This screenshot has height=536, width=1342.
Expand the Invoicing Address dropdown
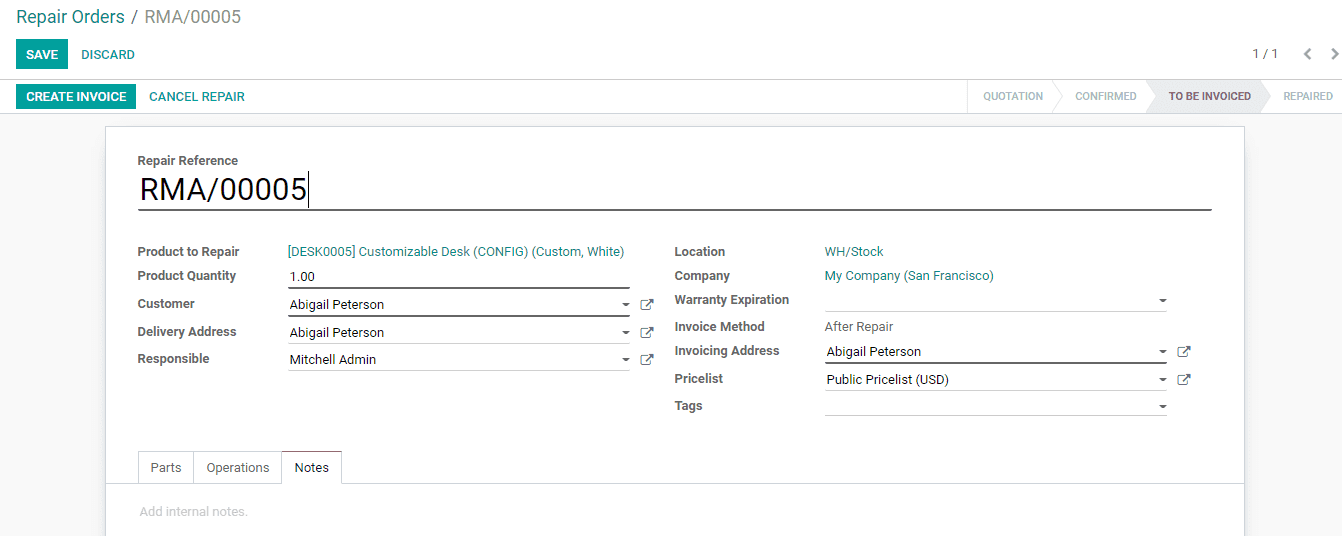point(1162,352)
